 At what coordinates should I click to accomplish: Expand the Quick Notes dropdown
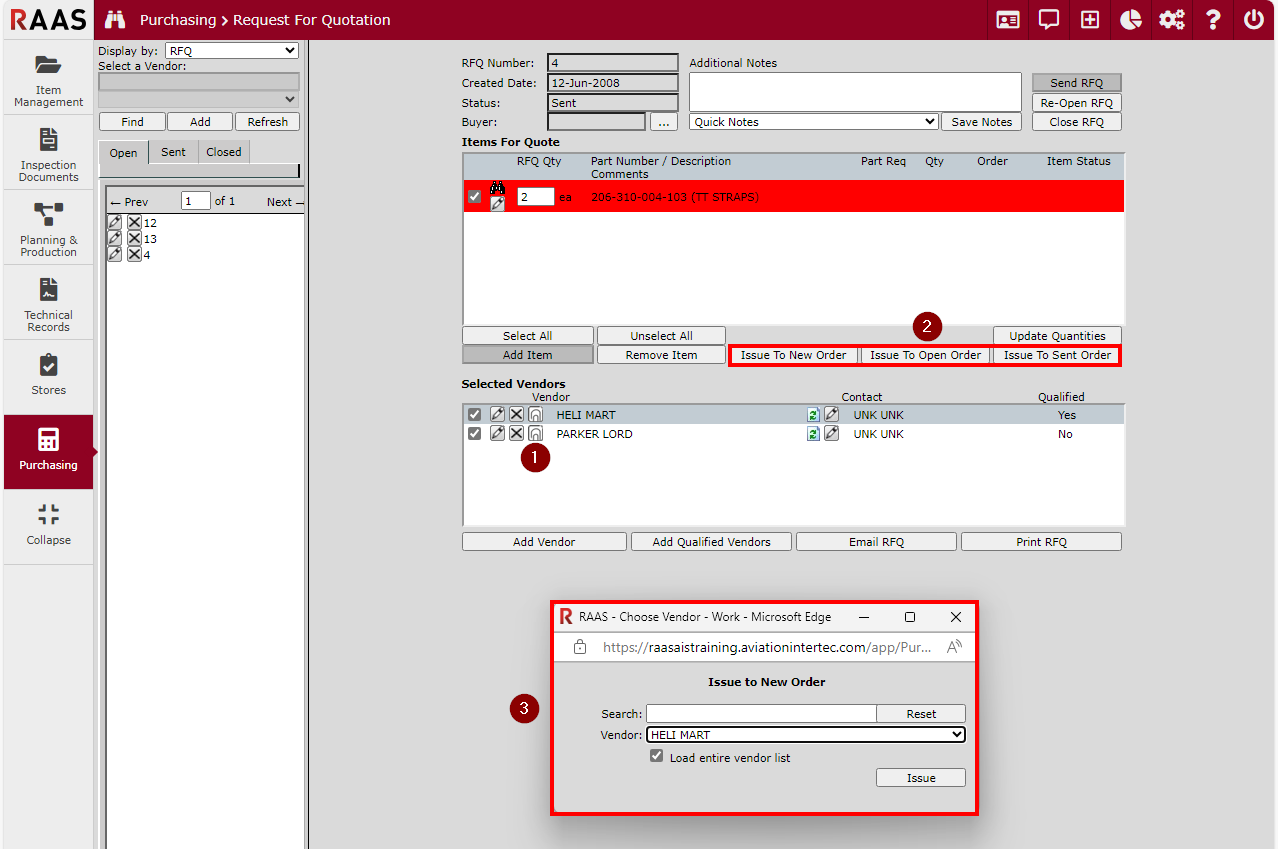pyautogui.click(x=813, y=122)
